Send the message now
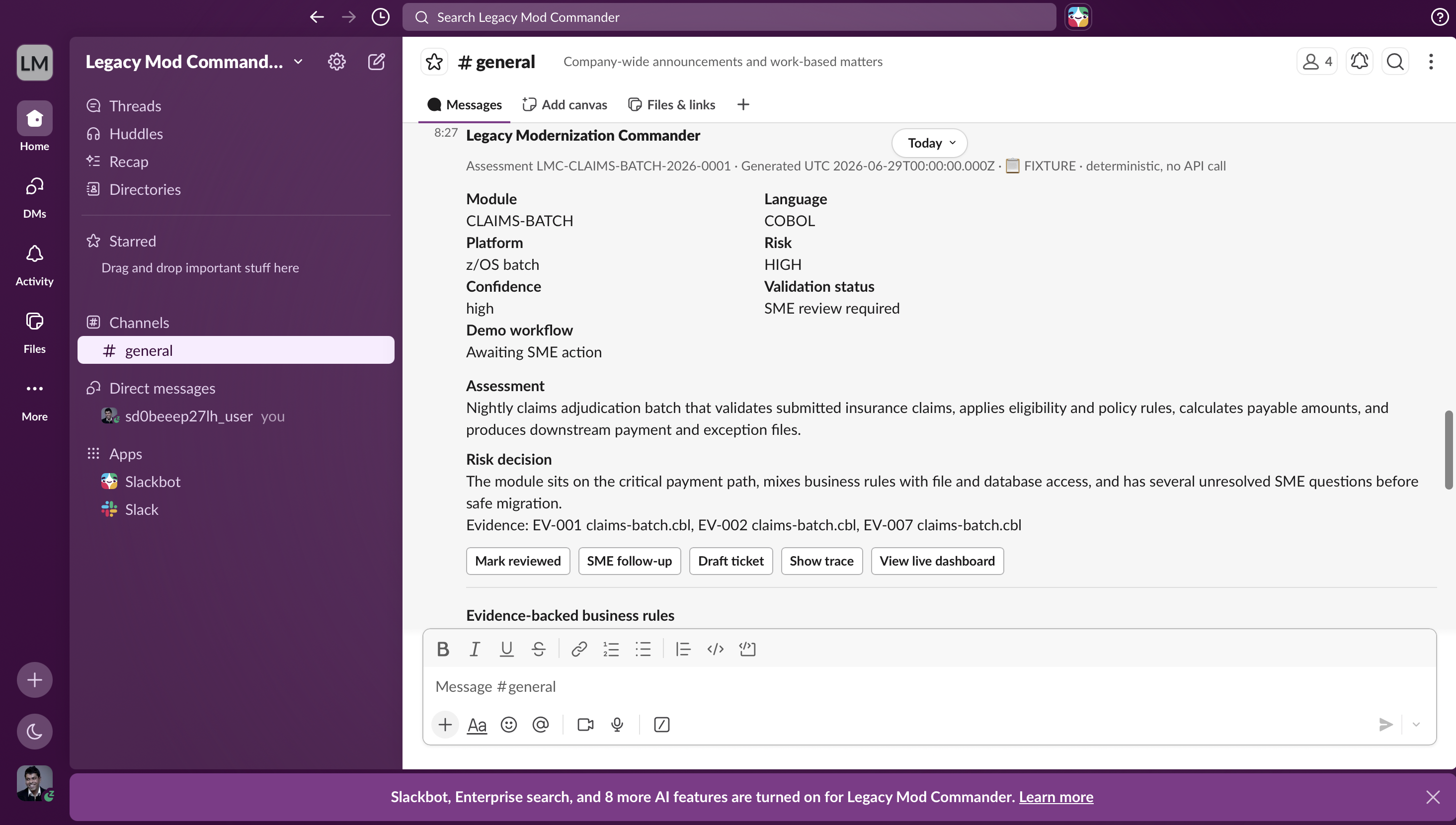 1386,725
